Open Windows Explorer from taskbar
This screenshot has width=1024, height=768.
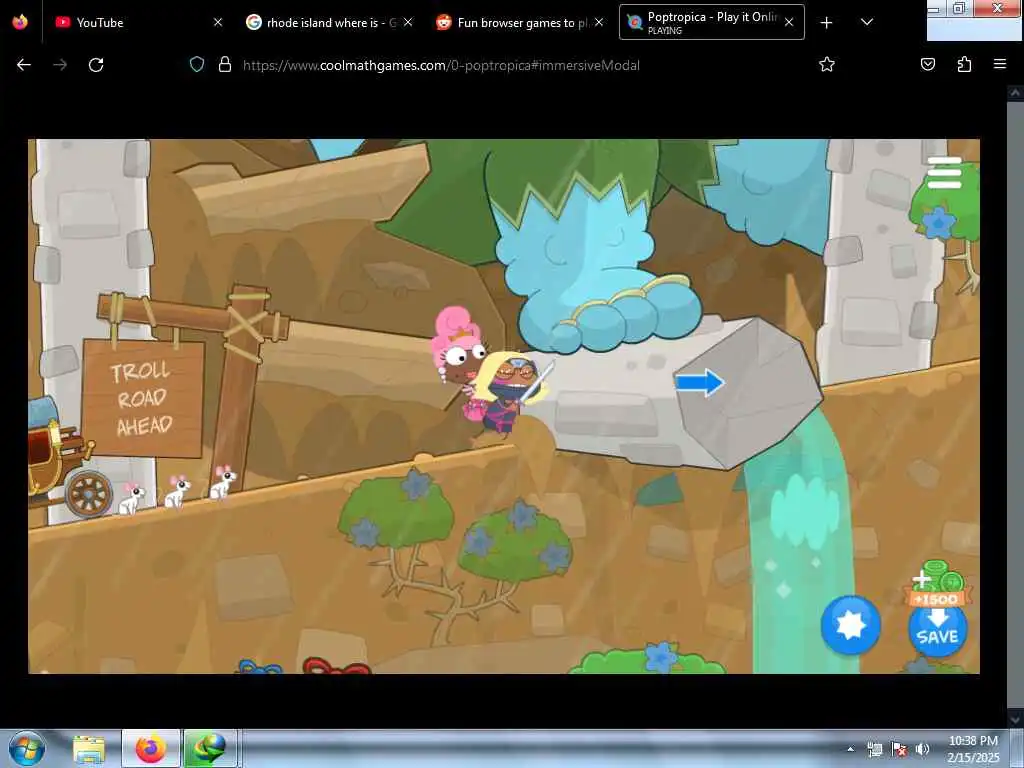pos(89,749)
